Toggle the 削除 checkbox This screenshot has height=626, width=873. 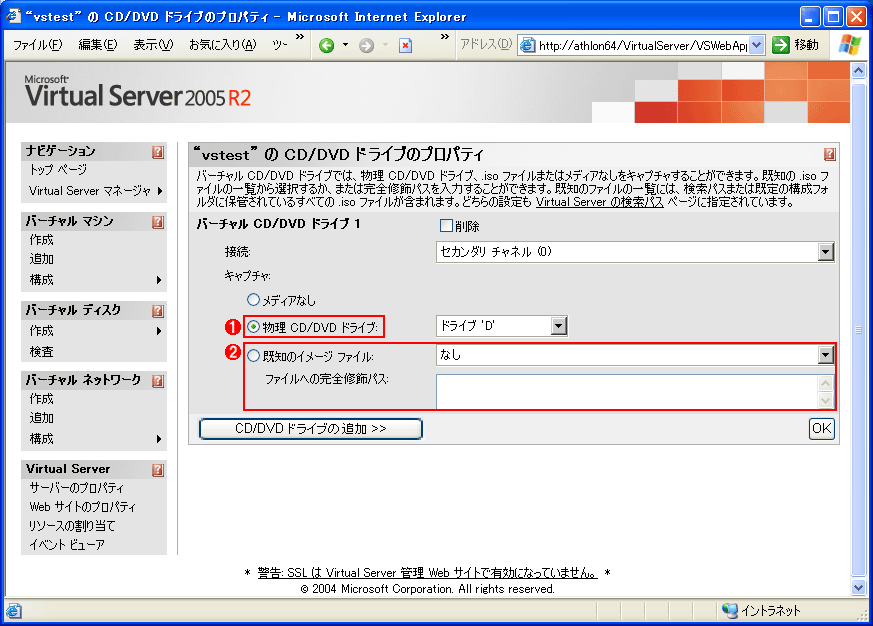click(446, 226)
